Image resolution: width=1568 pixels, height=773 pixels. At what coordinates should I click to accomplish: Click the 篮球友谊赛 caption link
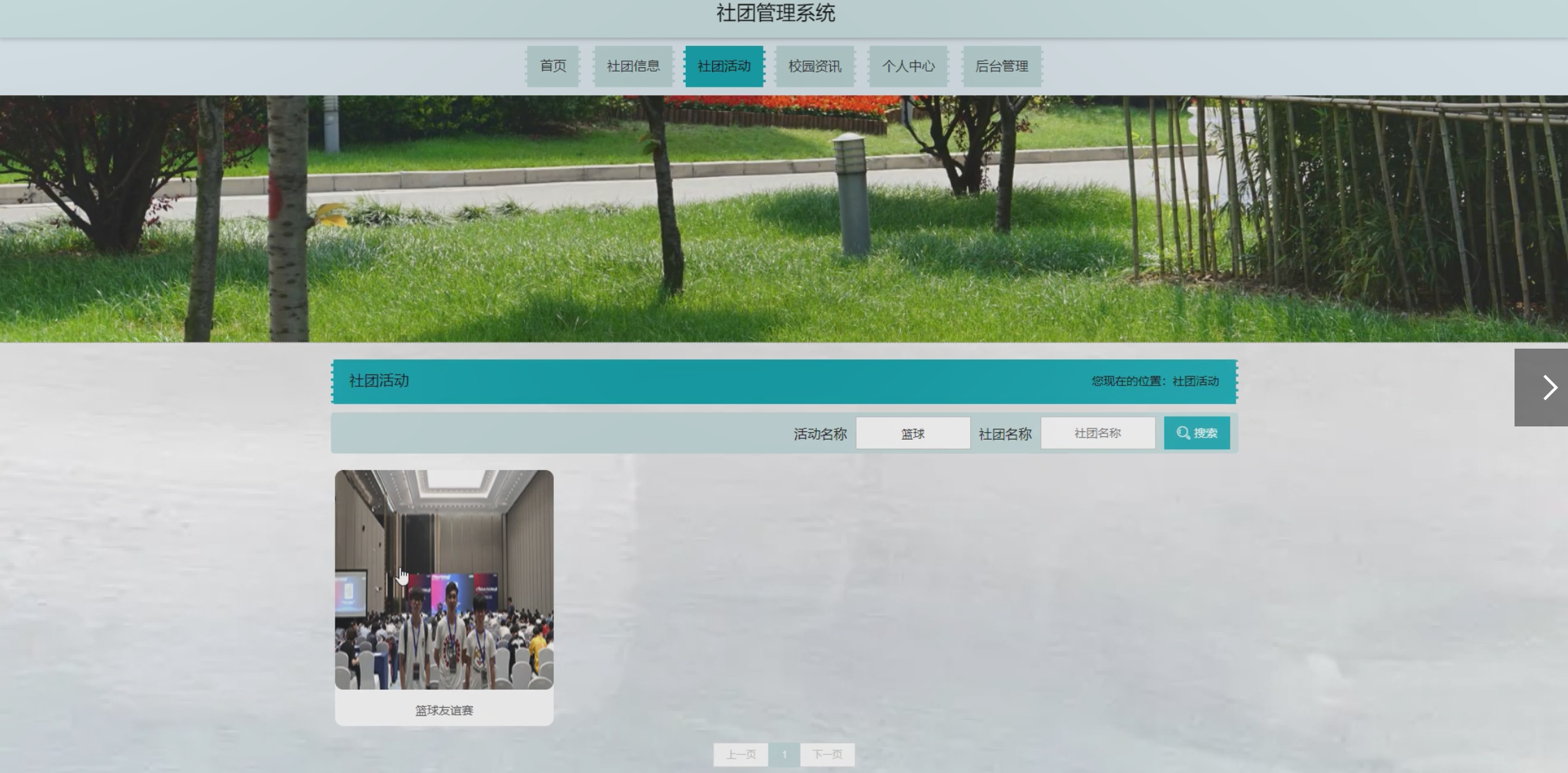444,710
